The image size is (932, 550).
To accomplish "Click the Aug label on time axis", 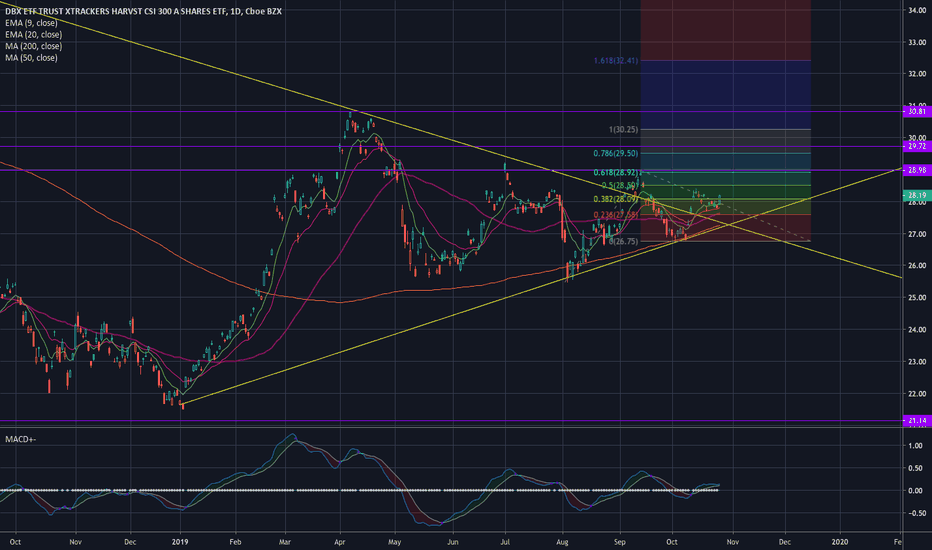I will tap(562, 542).
